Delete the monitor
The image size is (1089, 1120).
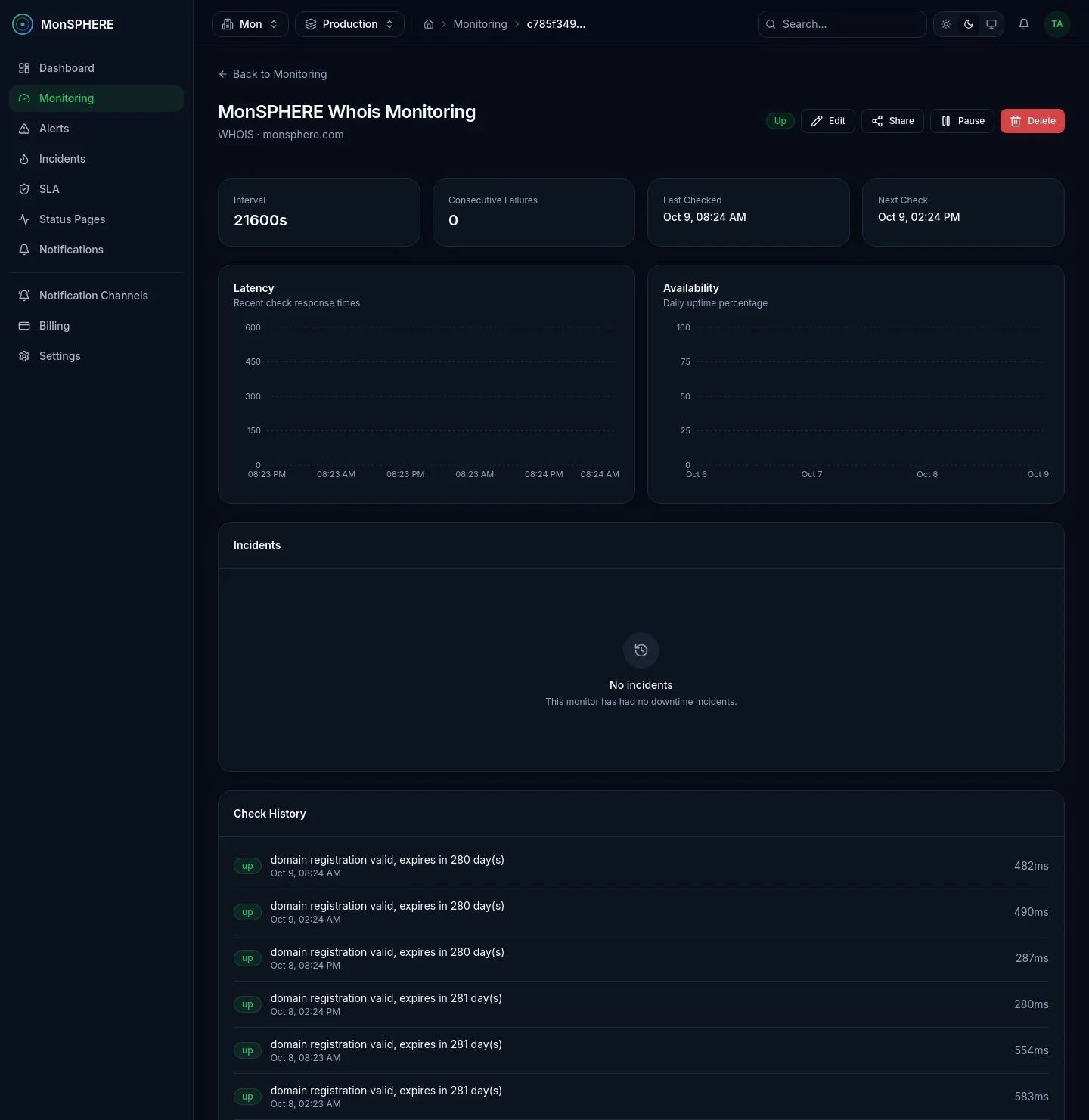tap(1032, 121)
